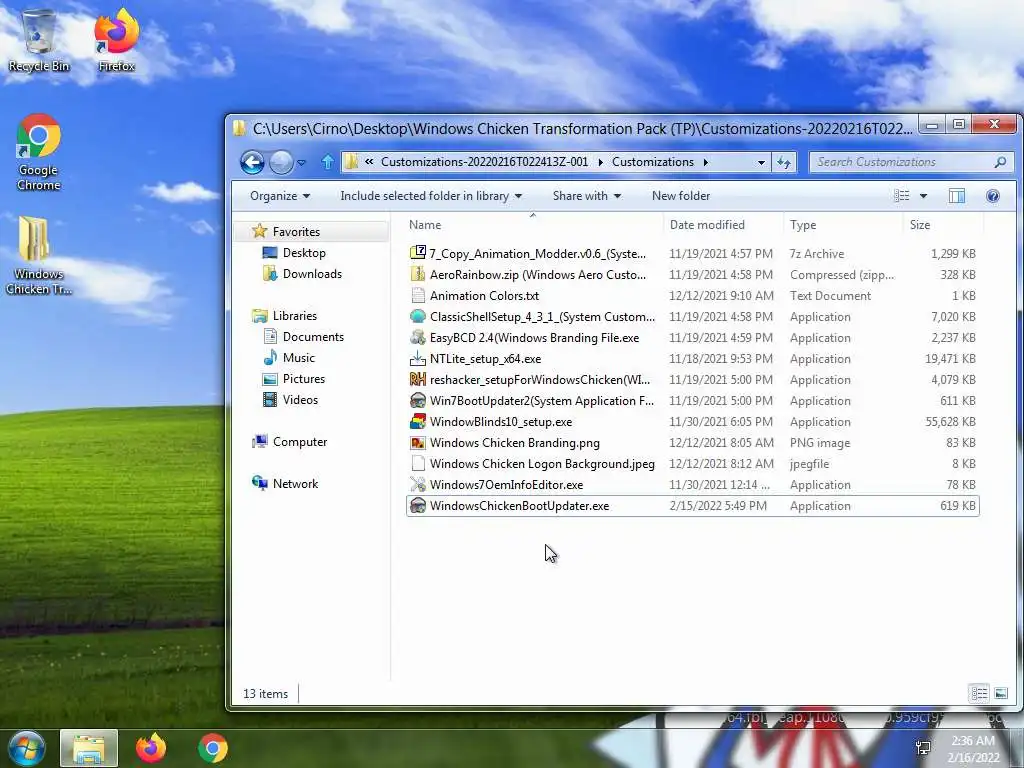Click the Forward navigation arrow button

pos(281,162)
